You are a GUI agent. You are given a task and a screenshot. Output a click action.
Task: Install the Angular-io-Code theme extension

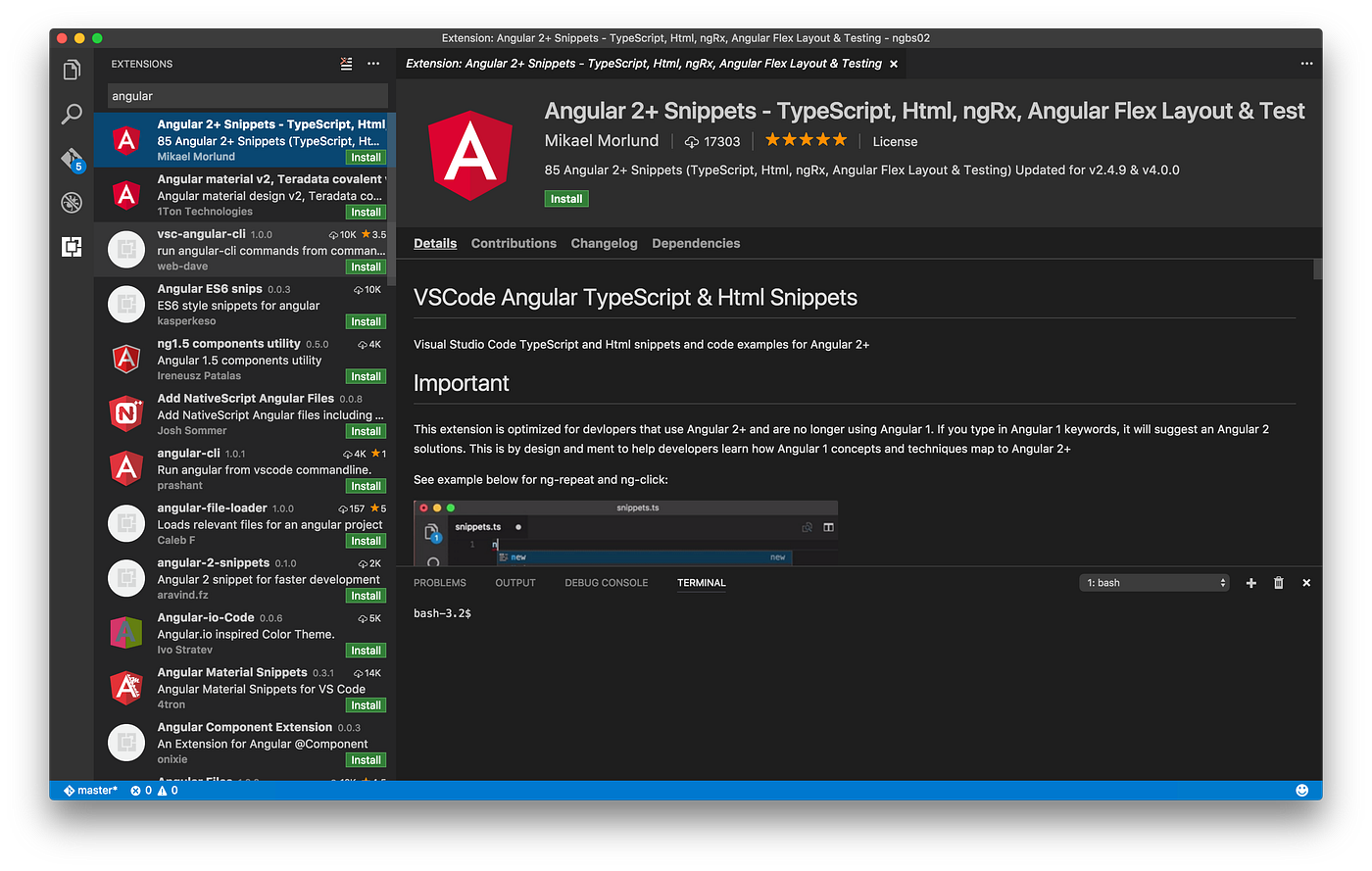coord(366,652)
